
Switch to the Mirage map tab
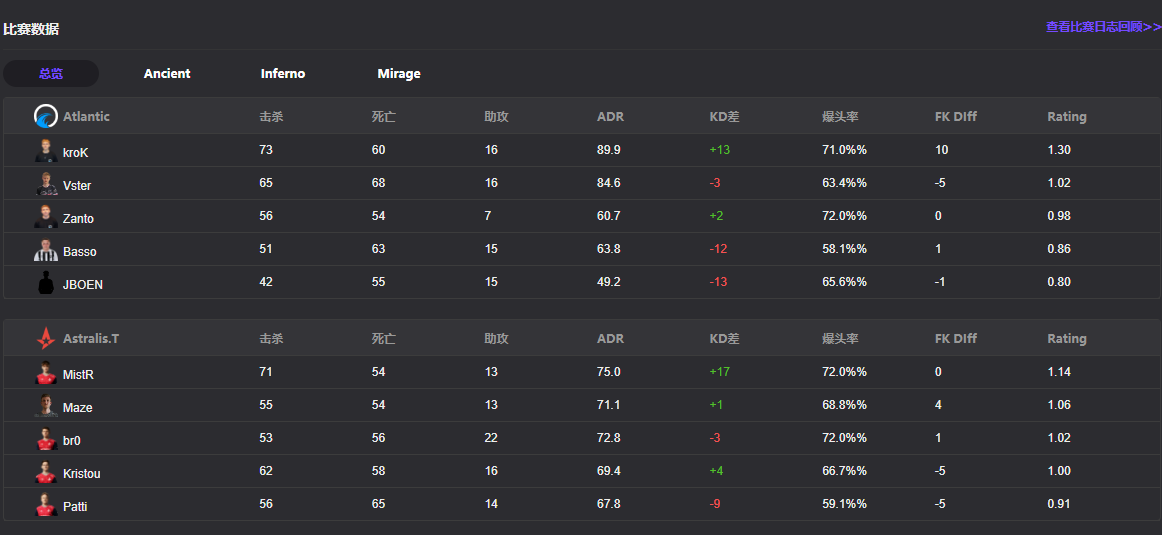pyautogui.click(x=399, y=73)
